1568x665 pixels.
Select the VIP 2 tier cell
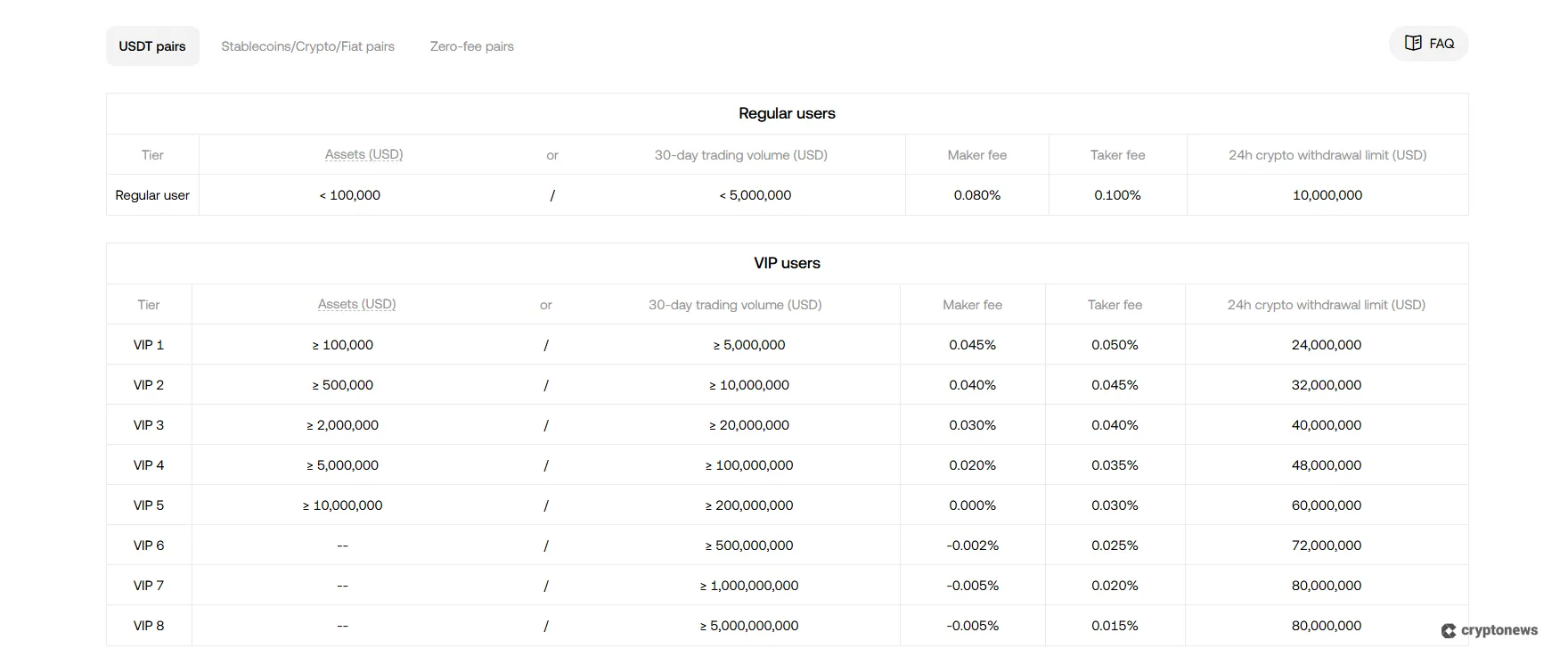[x=149, y=385]
